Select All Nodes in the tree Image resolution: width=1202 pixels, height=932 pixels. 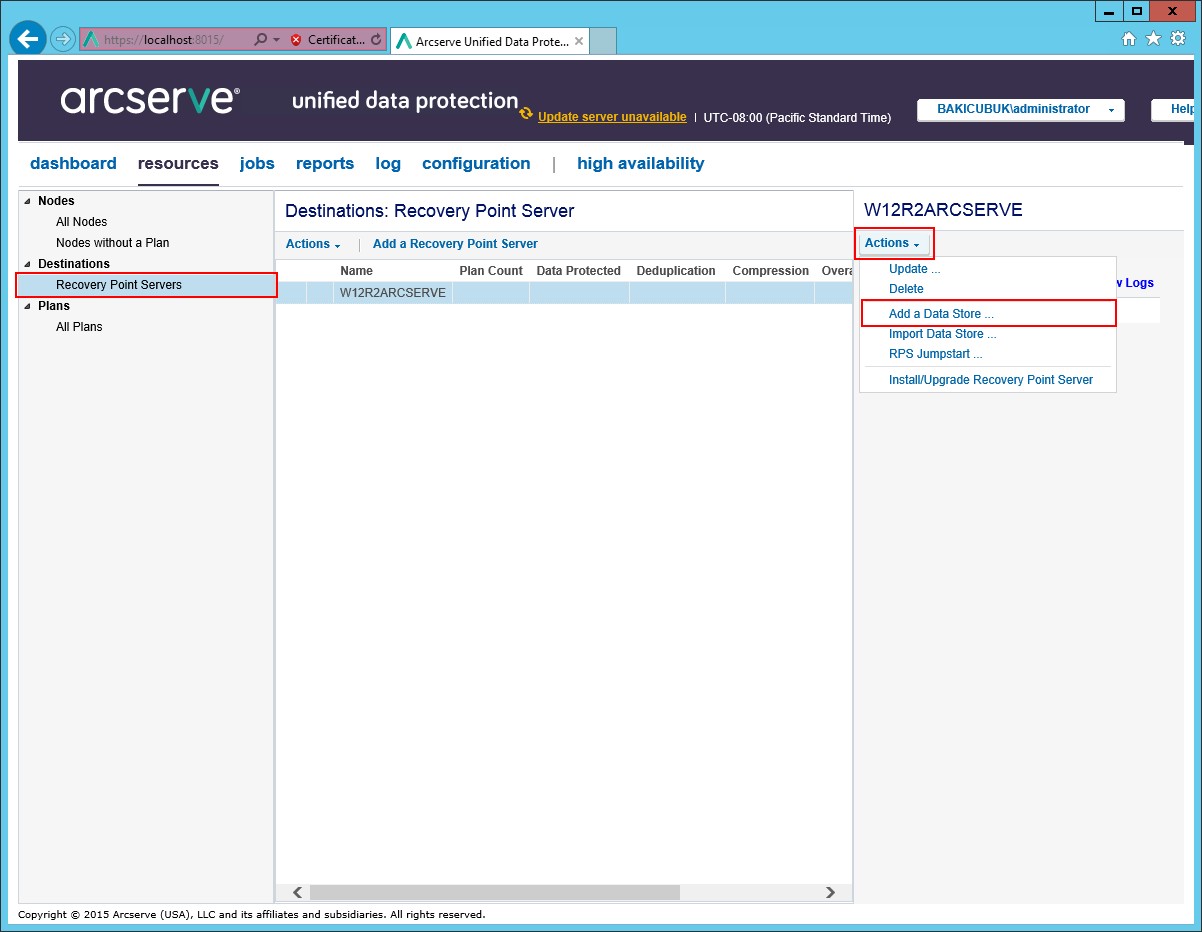tap(81, 222)
